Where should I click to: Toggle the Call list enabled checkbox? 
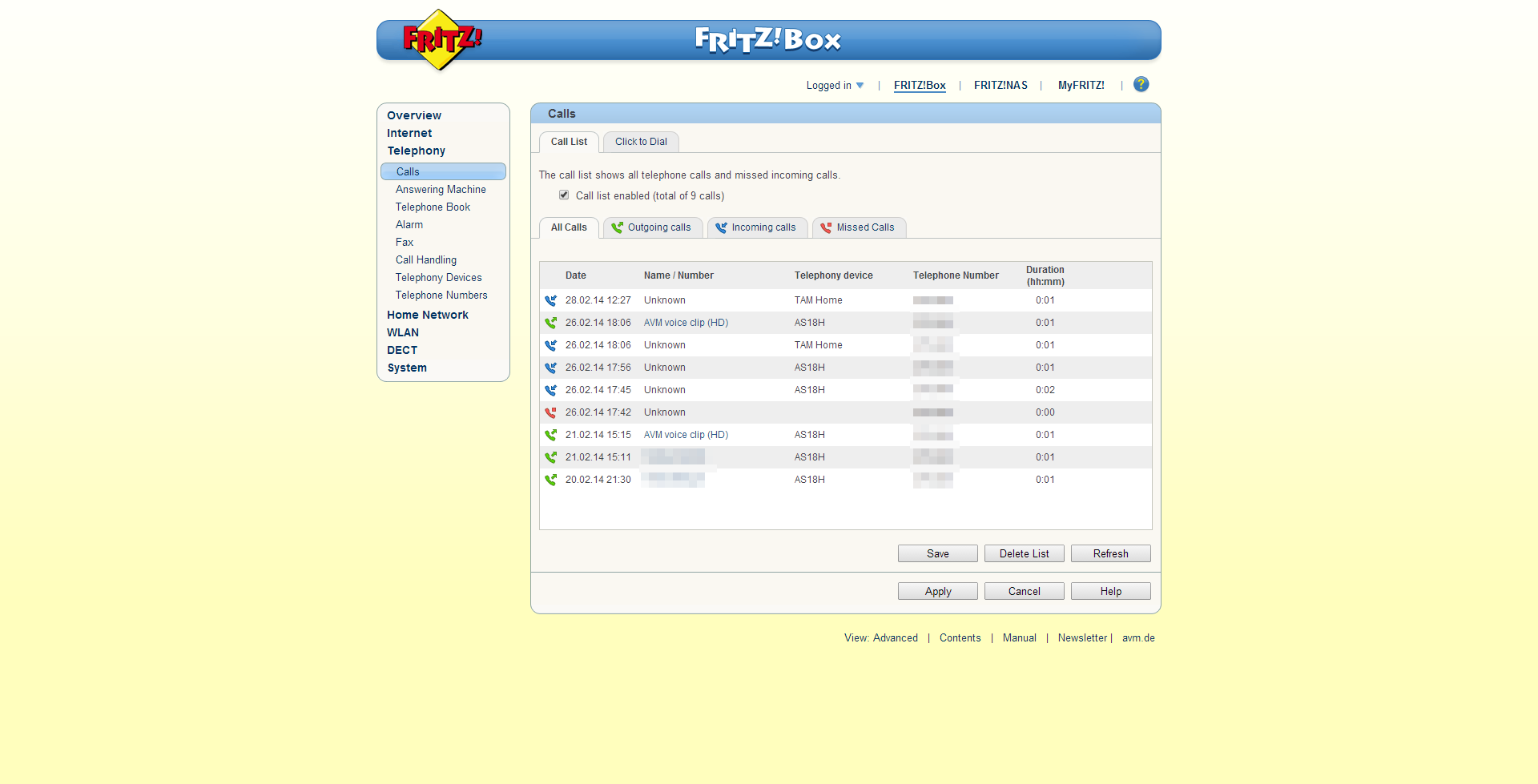pos(564,195)
